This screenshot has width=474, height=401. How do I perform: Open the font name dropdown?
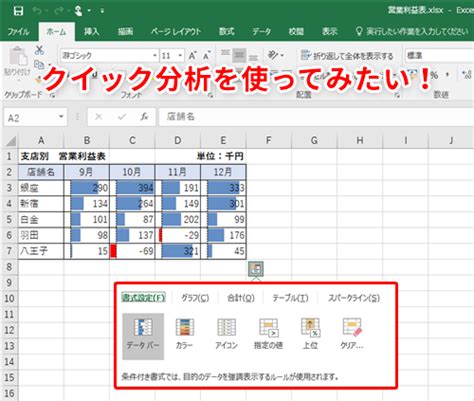click(155, 55)
